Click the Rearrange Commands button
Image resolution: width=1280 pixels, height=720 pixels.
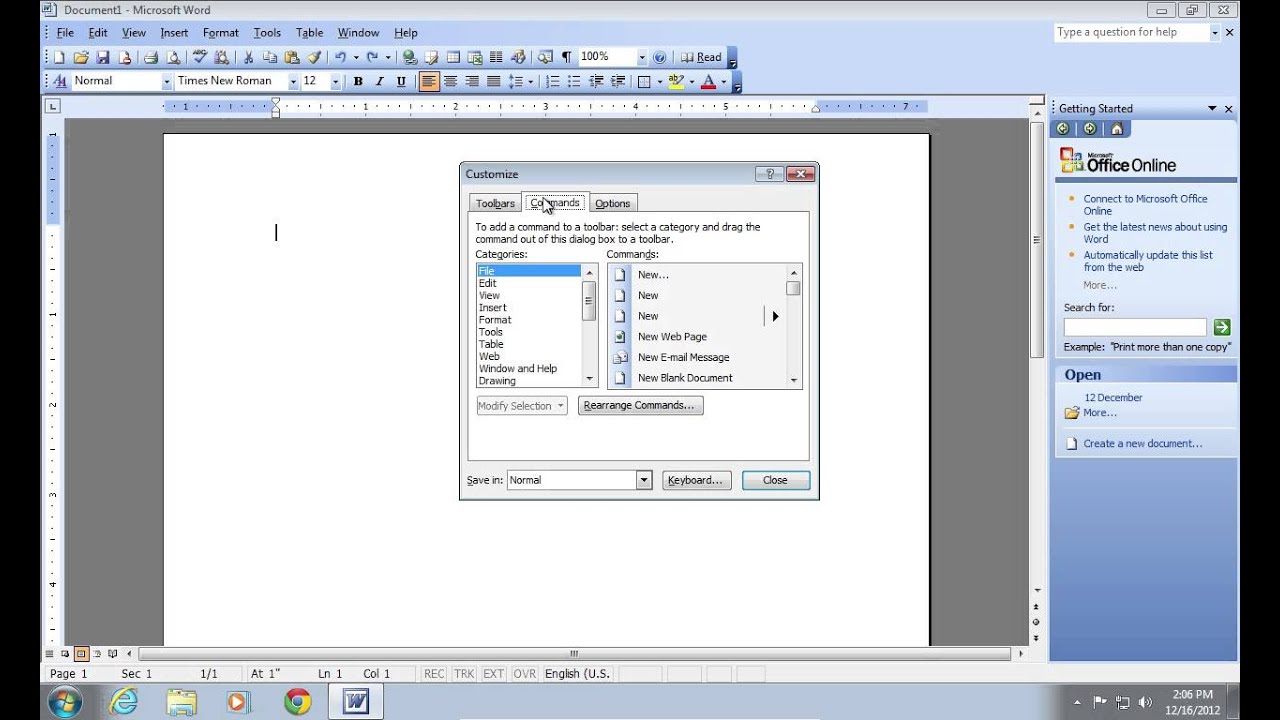point(640,405)
